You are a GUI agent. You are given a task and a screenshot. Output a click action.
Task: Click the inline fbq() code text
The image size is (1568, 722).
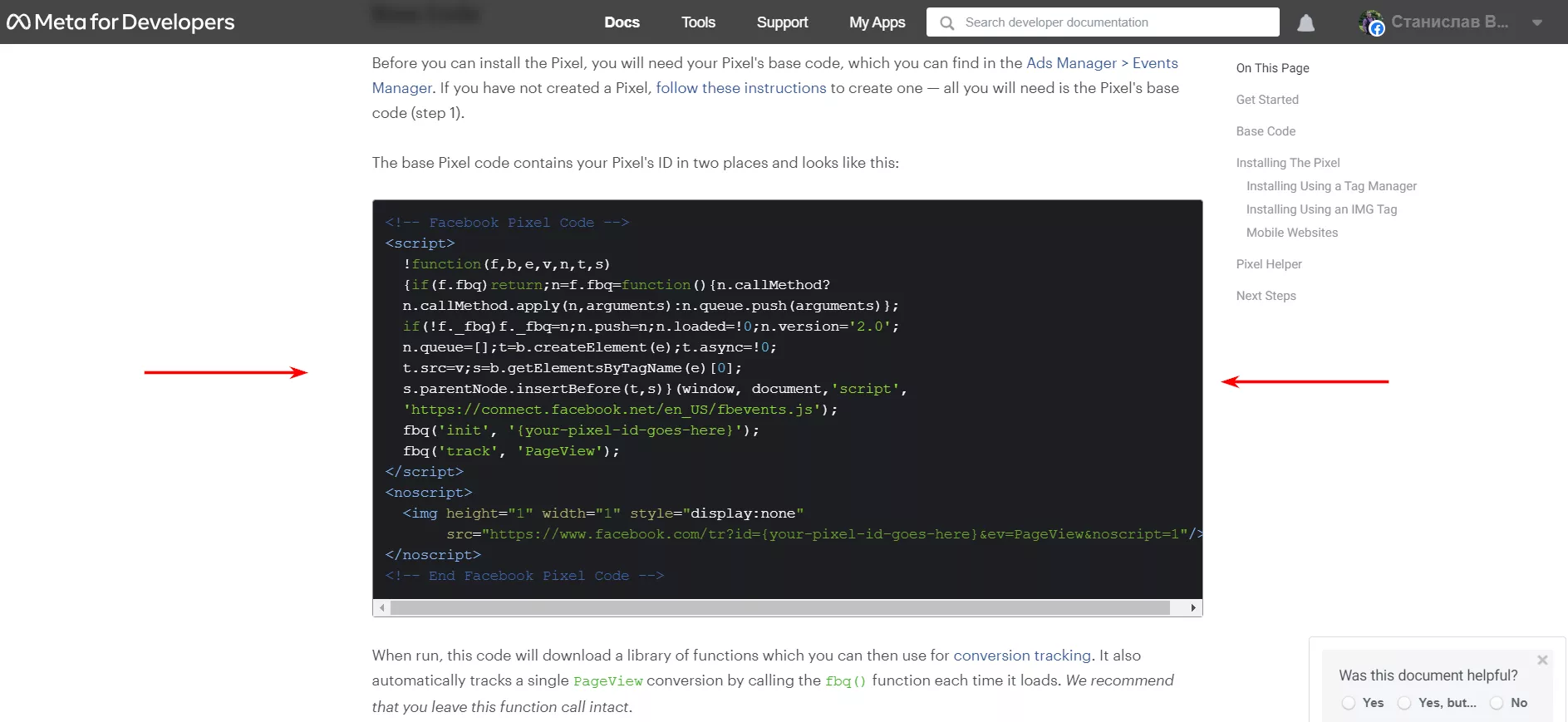[x=846, y=681]
